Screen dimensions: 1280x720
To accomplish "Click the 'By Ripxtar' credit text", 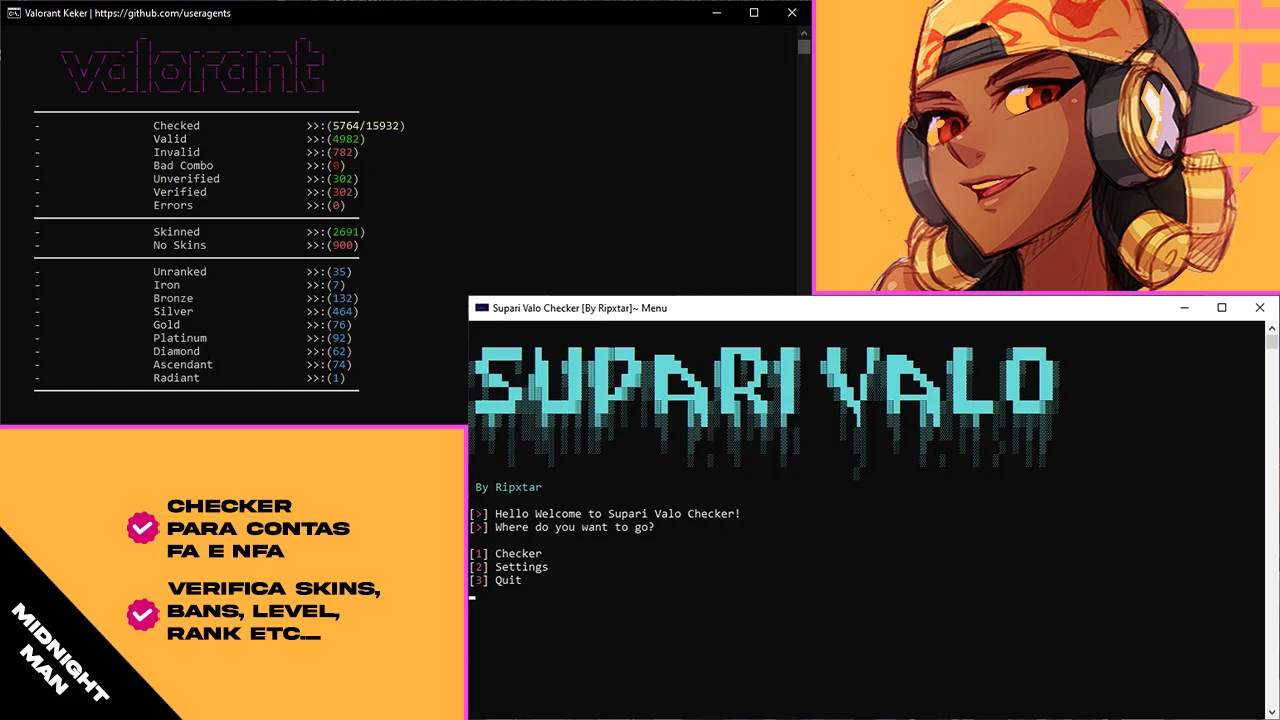I will click(508, 487).
